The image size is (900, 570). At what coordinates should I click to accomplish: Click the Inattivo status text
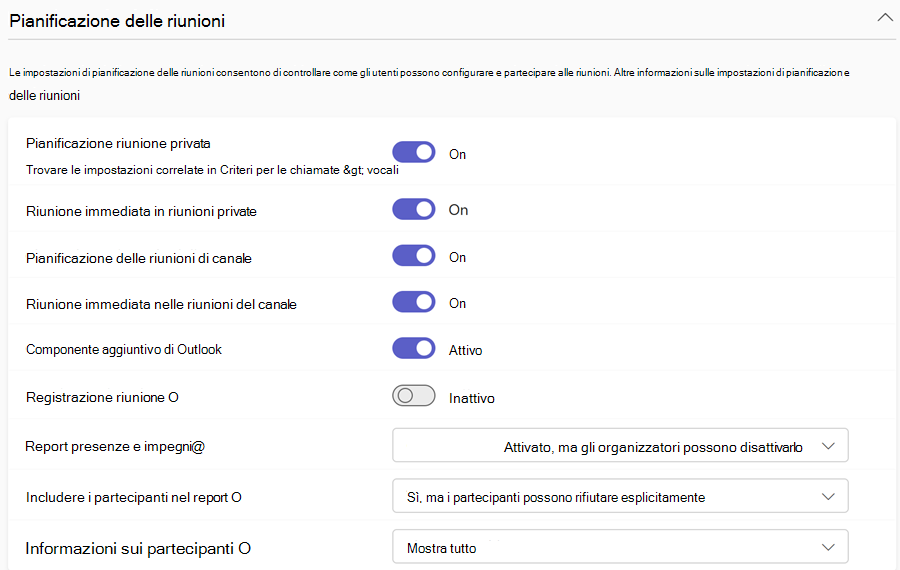[472, 398]
